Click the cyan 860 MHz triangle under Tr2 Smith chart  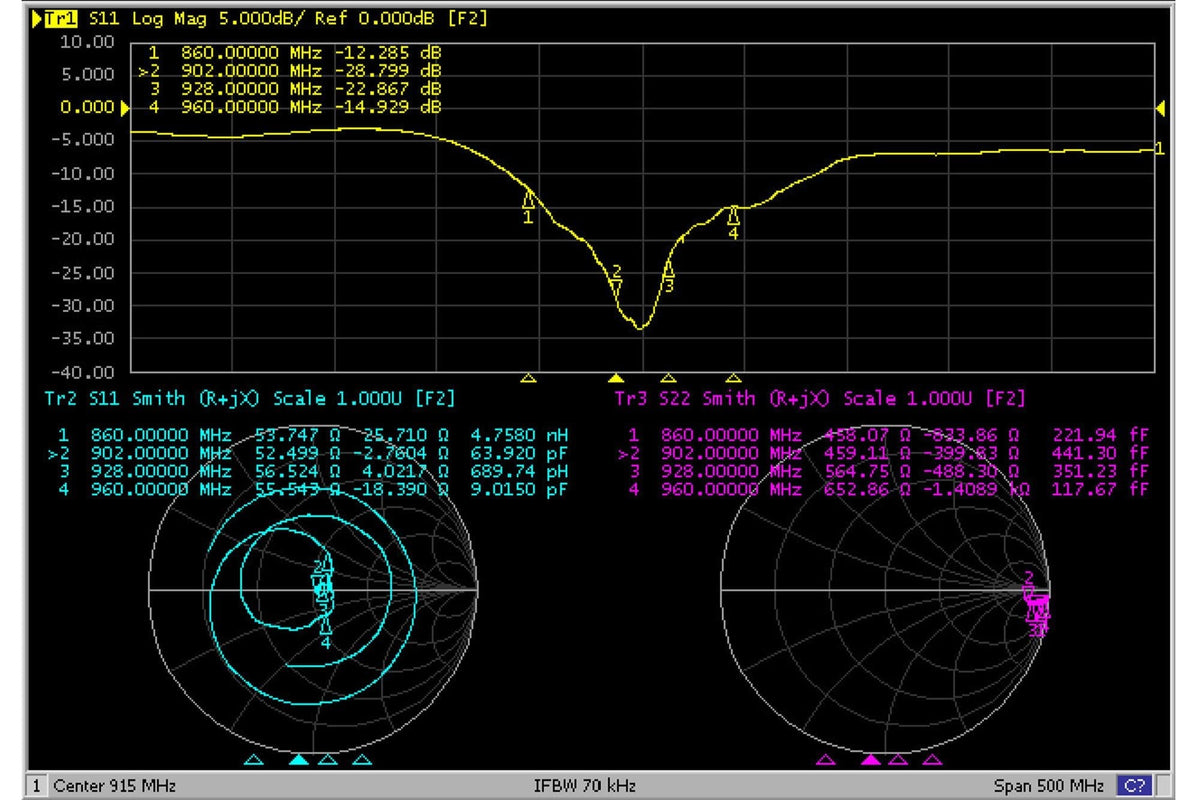(254, 760)
